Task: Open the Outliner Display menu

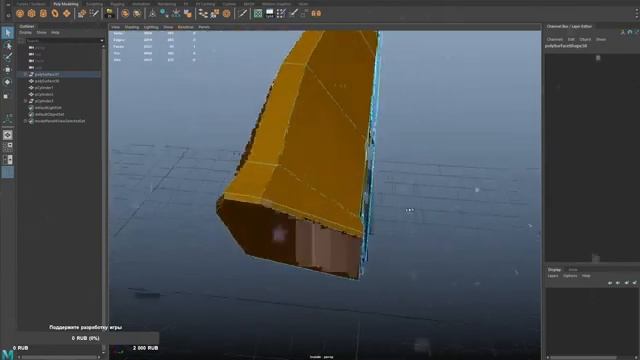Action: [25, 33]
